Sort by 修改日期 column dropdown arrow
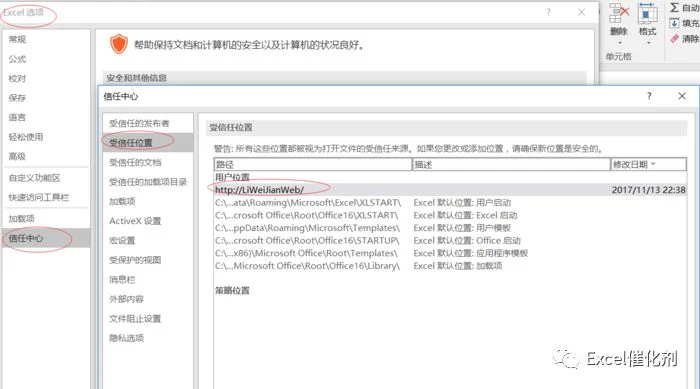This screenshot has height=389, width=700. [x=654, y=164]
